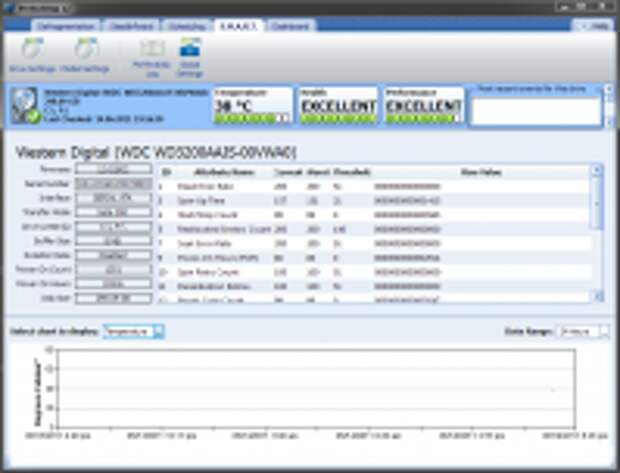Click the blue toolbox icon in the toolbar
Viewport: 620px width, 473px height.
[190, 48]
